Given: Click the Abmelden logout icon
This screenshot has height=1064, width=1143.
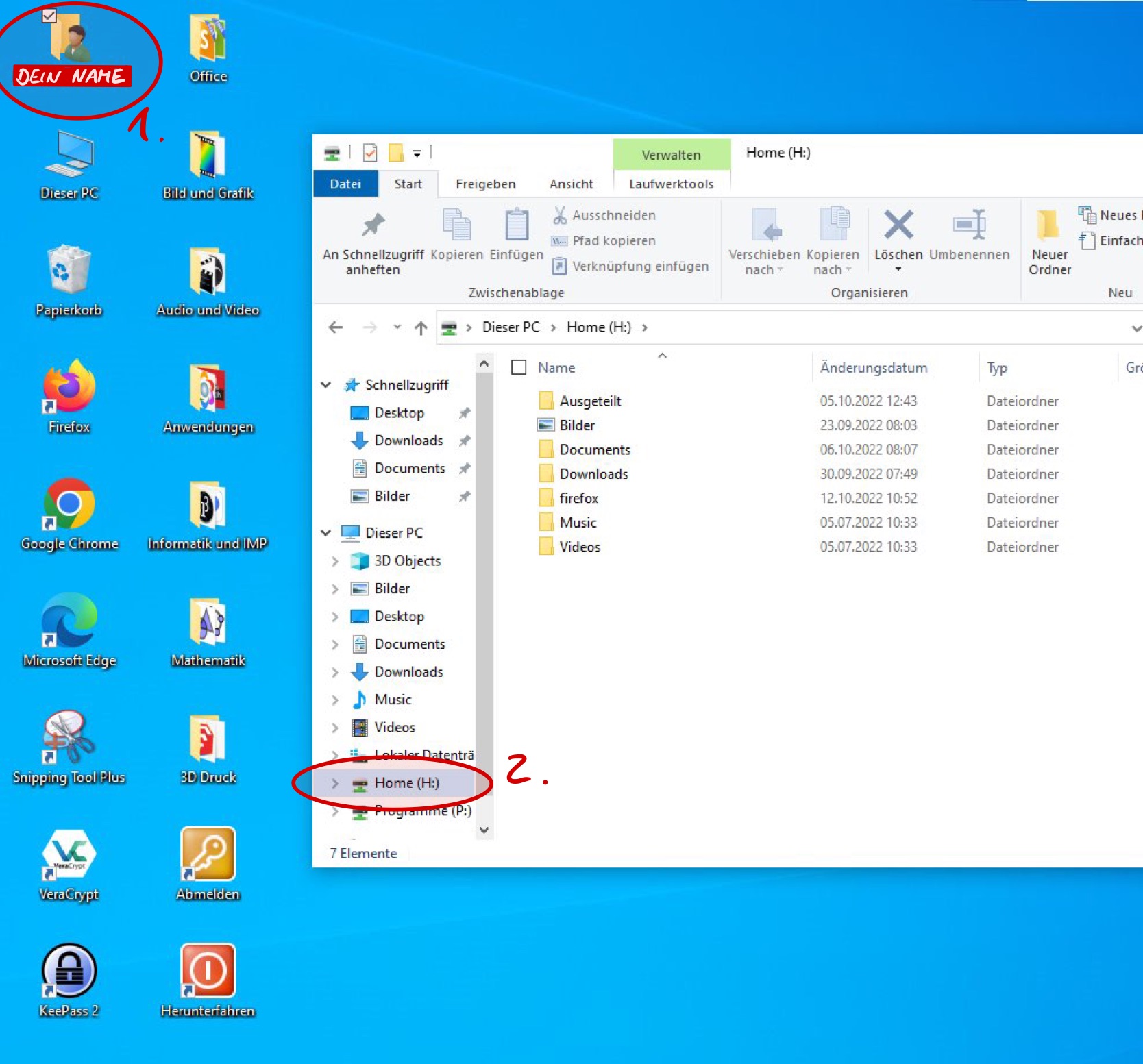Looking at the screenshot, I should pyautogui.click(x=208, y=854).
